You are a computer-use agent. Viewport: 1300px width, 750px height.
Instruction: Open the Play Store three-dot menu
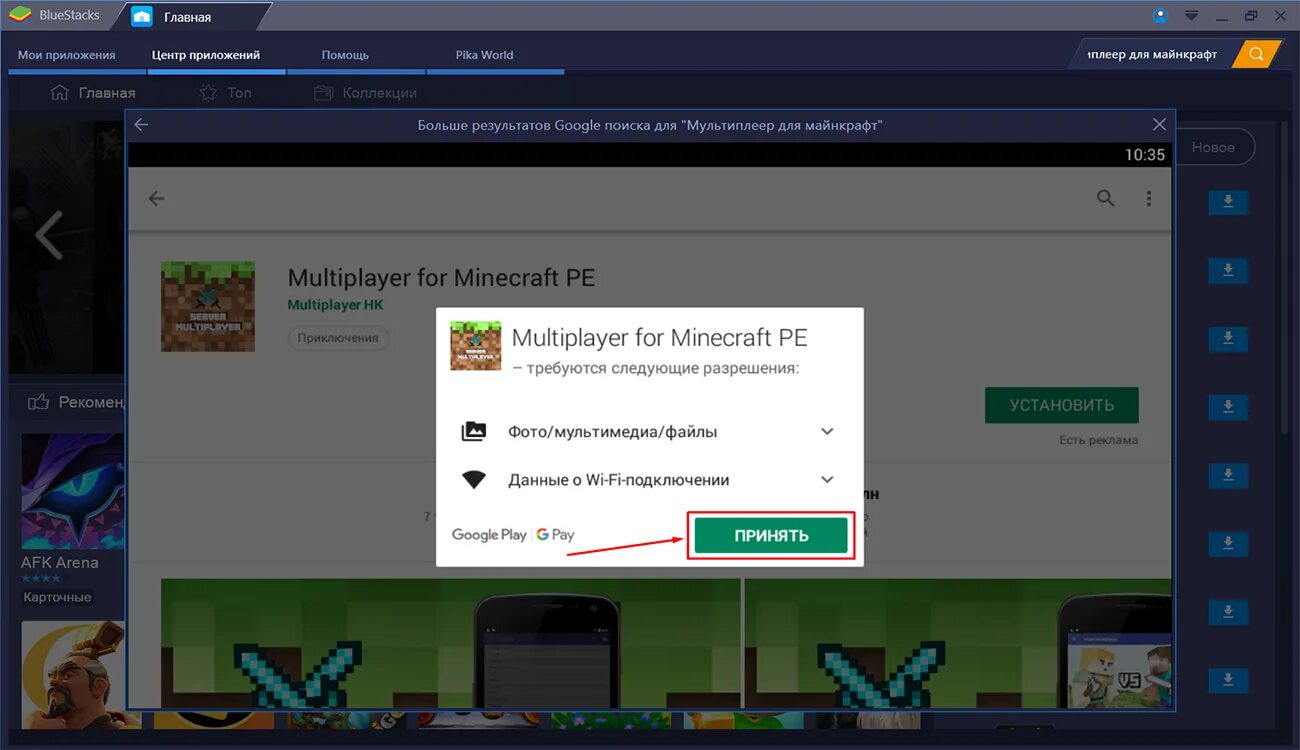(x=1149, y=198)
